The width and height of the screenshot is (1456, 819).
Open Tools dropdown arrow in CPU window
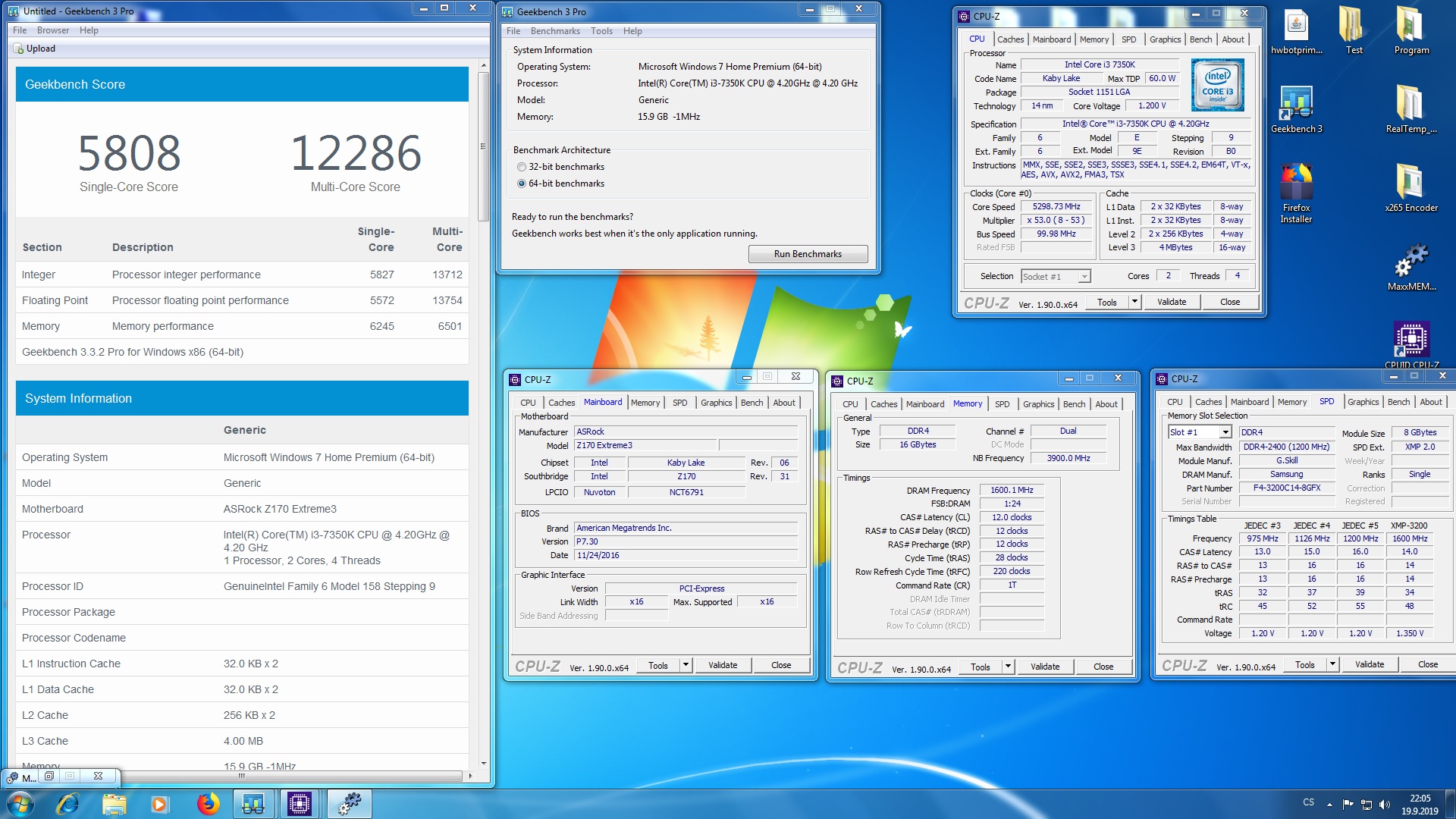[1134, 302]
